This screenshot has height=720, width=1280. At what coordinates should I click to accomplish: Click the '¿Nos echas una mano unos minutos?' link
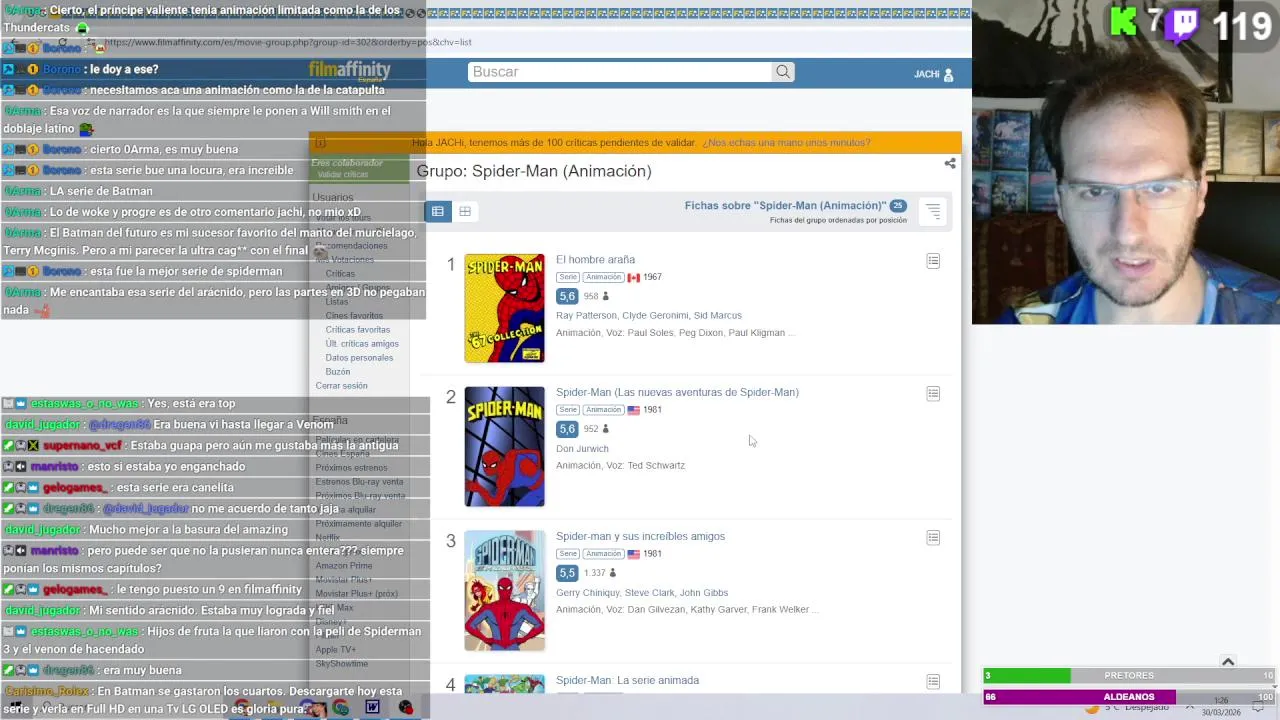click(786, 143)
